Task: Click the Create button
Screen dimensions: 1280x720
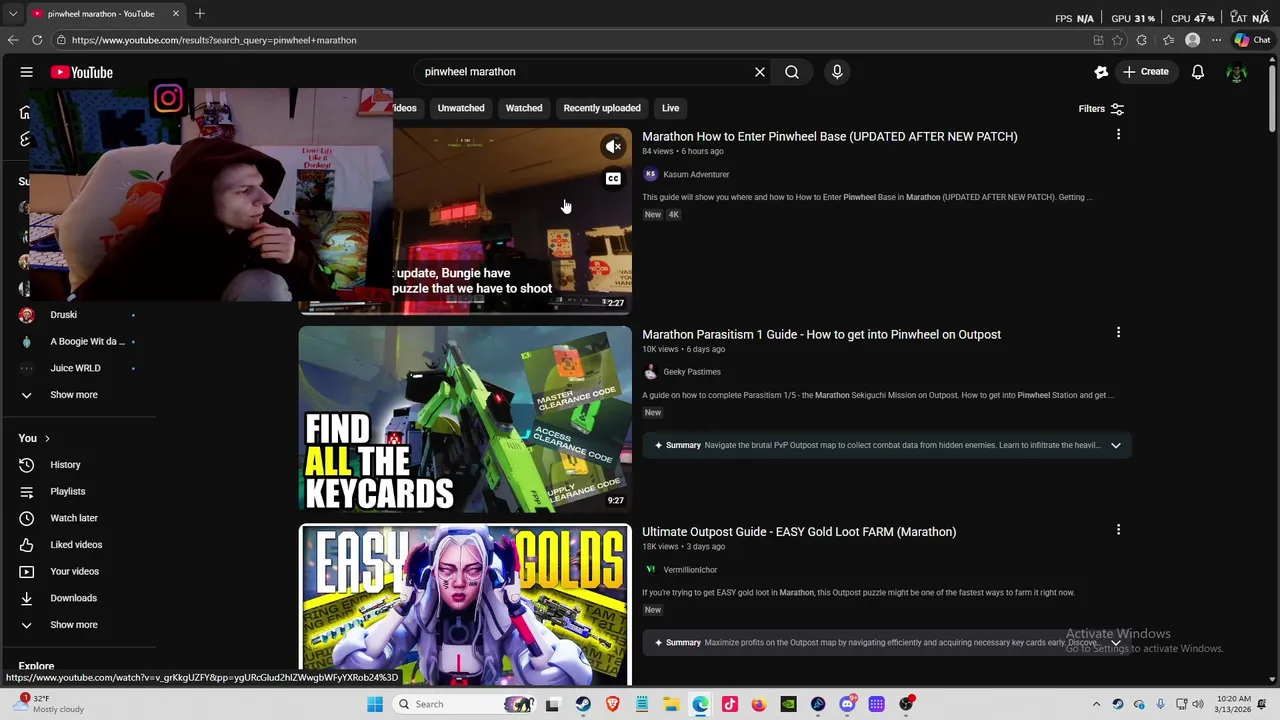Action: (1145, 72)
